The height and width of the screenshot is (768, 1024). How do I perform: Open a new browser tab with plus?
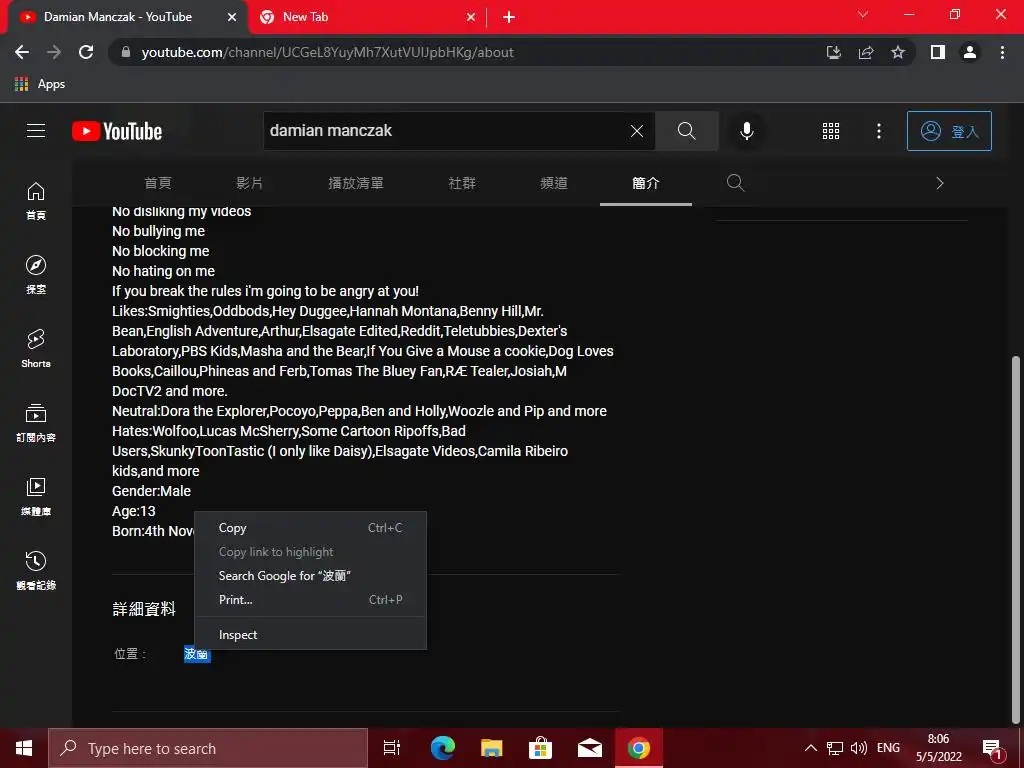(x=509, y=18)
